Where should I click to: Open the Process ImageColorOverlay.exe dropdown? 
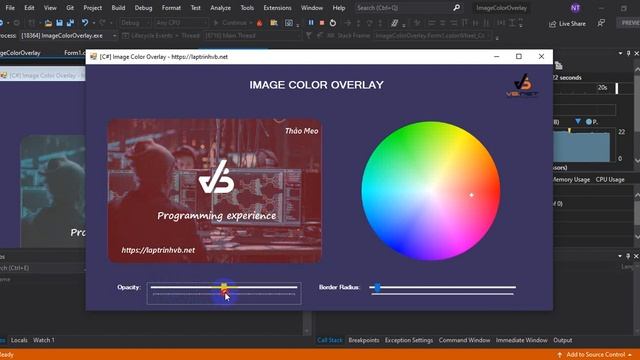[69, 36]
